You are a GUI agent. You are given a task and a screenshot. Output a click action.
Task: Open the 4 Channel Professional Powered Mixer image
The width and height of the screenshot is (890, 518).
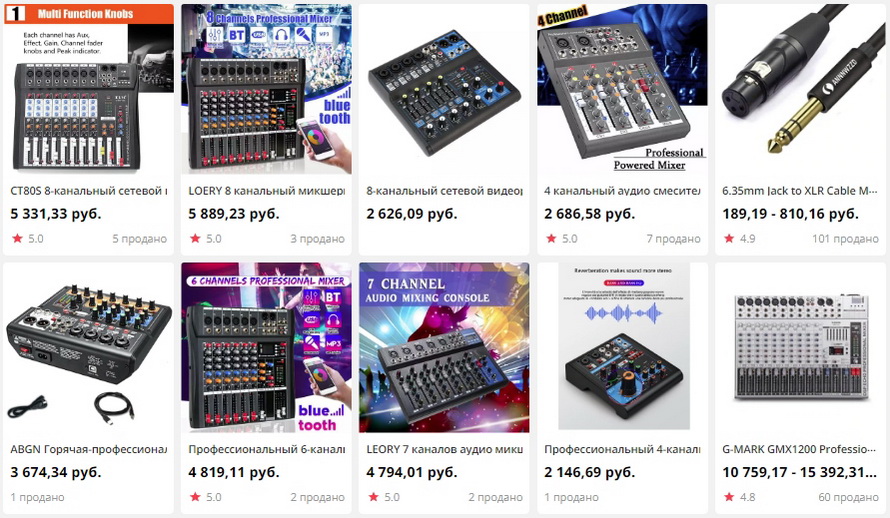(622, 89)
